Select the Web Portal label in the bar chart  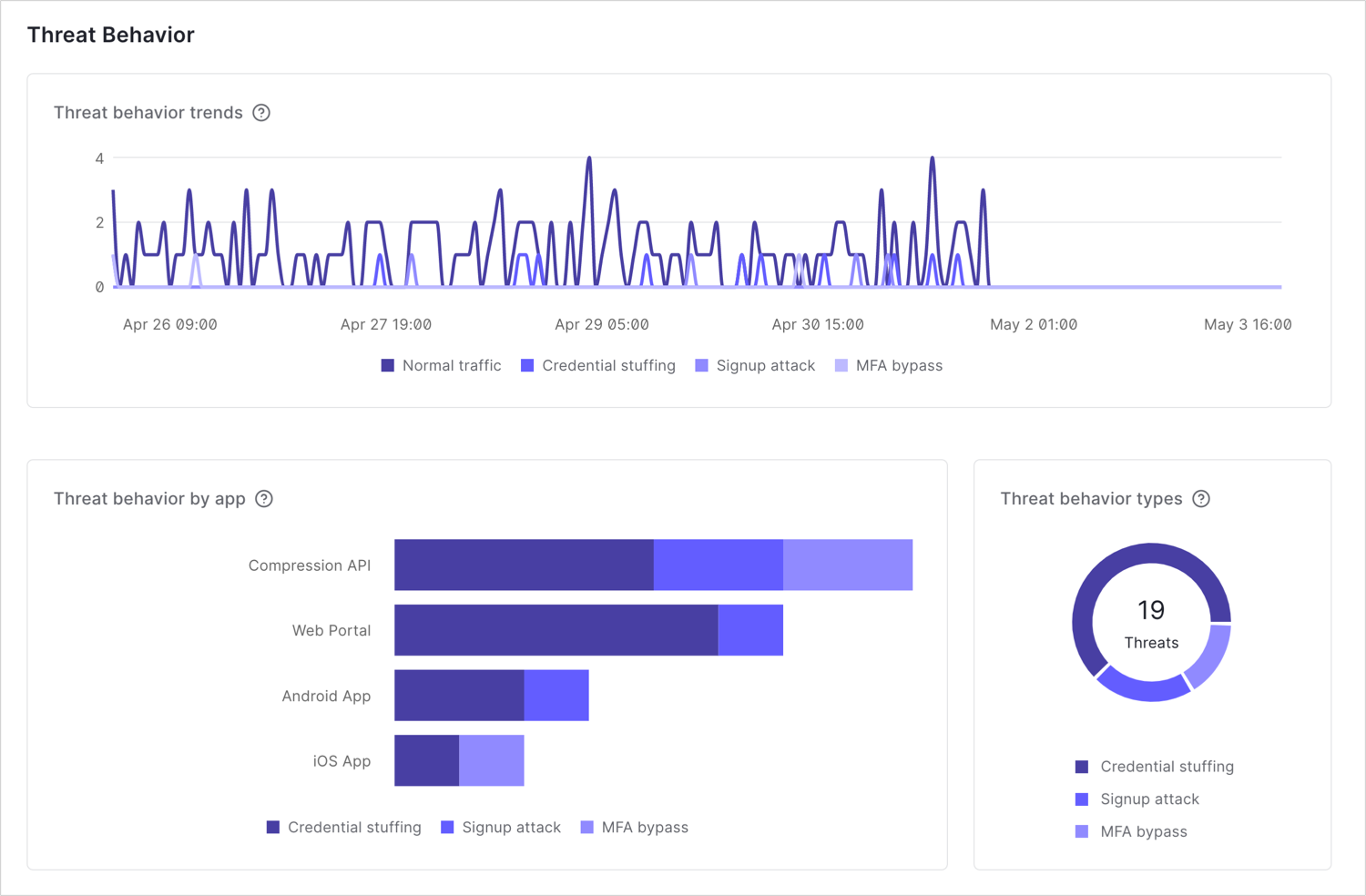pos(330,630)
